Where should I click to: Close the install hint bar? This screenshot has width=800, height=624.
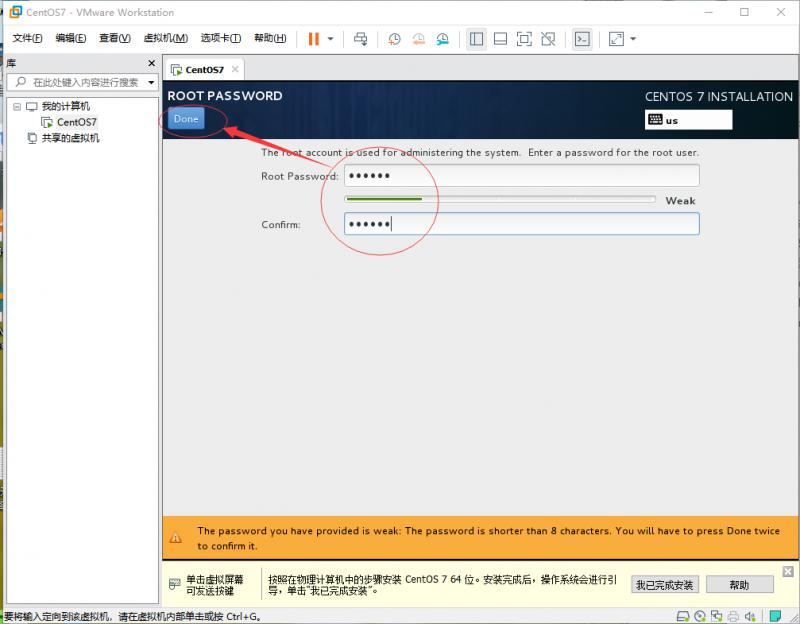click(788, 571)
